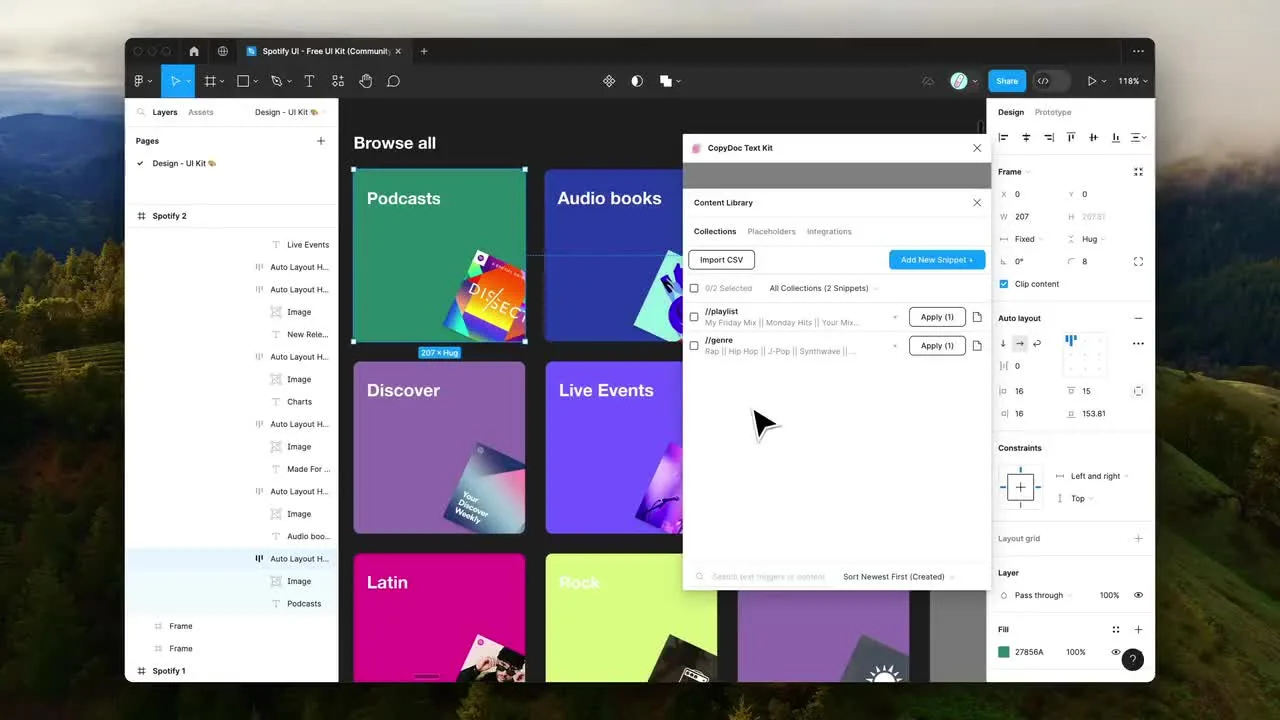Viewport: 1280px width, 720px height.
Task: Toggle Dev Mode code switch
Action: coord(1044,81)
